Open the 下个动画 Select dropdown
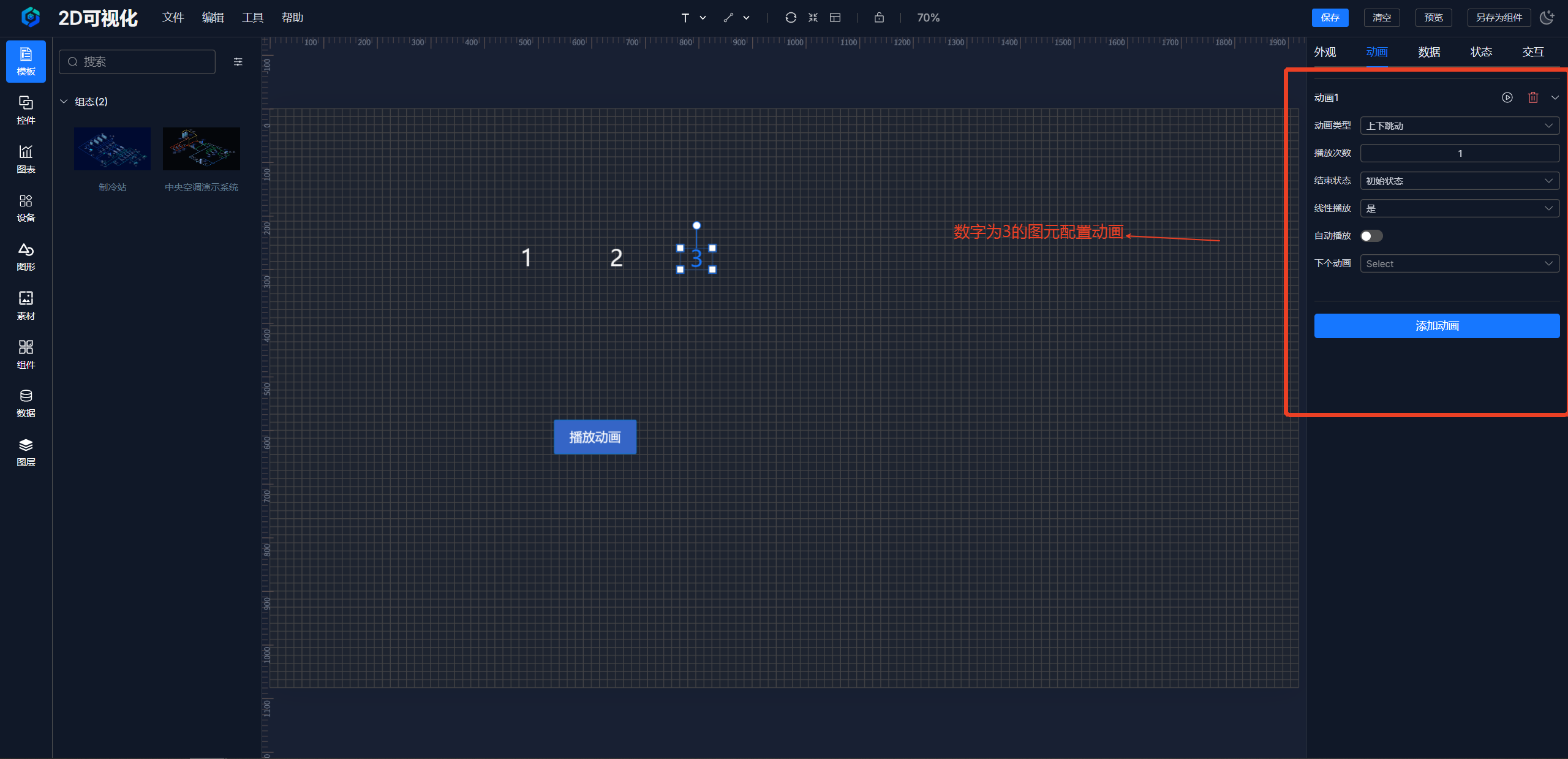This screenshot has height=759, width=1568. click(1459, 263)
